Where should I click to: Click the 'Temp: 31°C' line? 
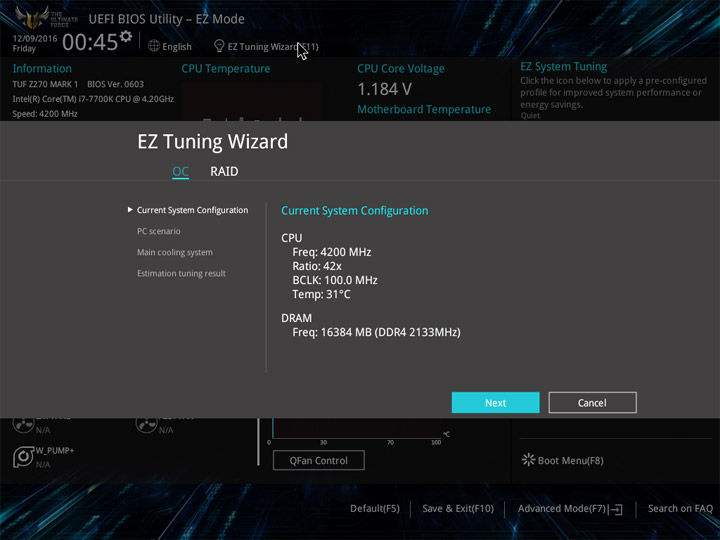321,294
